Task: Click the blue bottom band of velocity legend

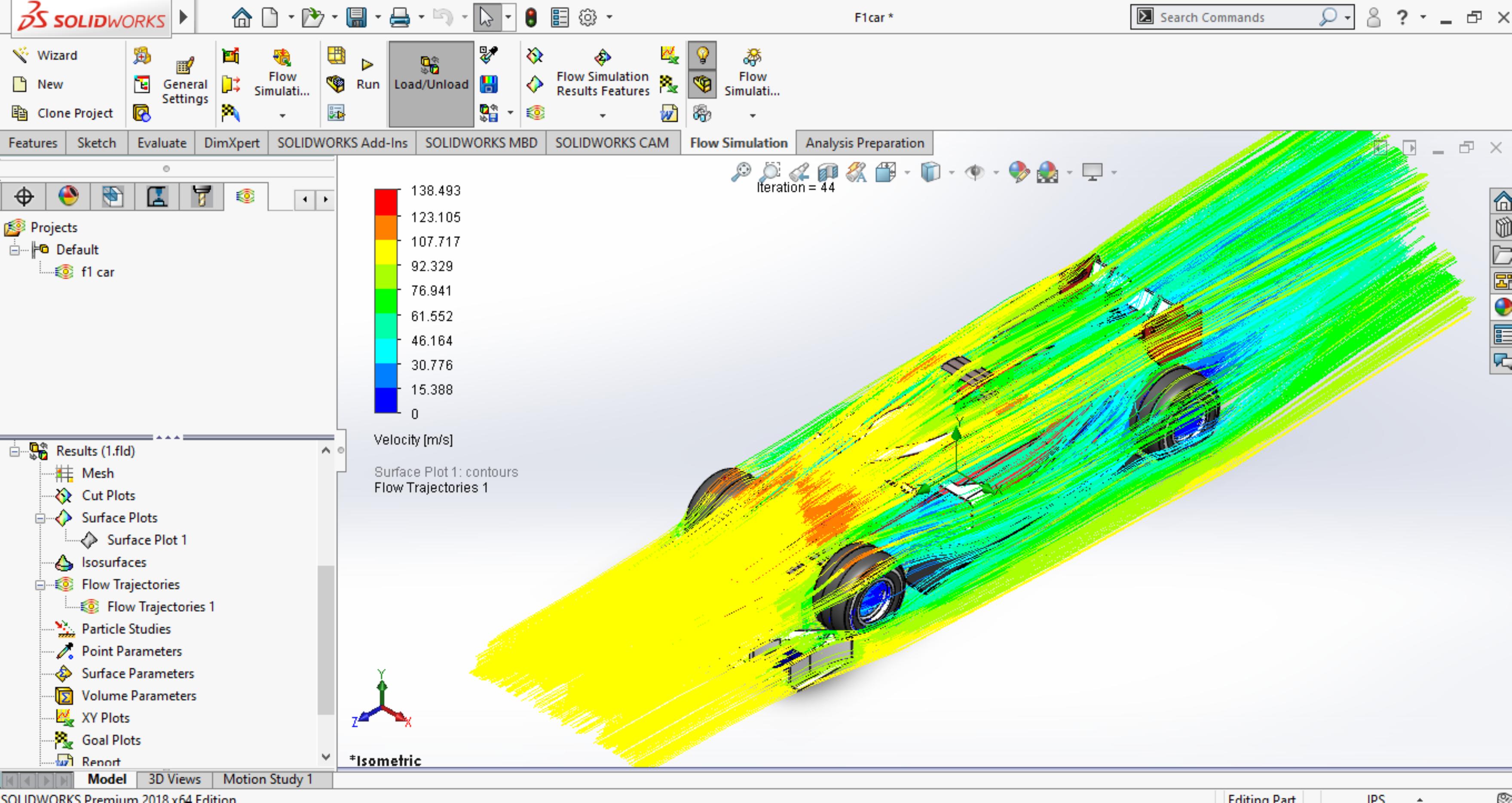Action: [386, 400]
